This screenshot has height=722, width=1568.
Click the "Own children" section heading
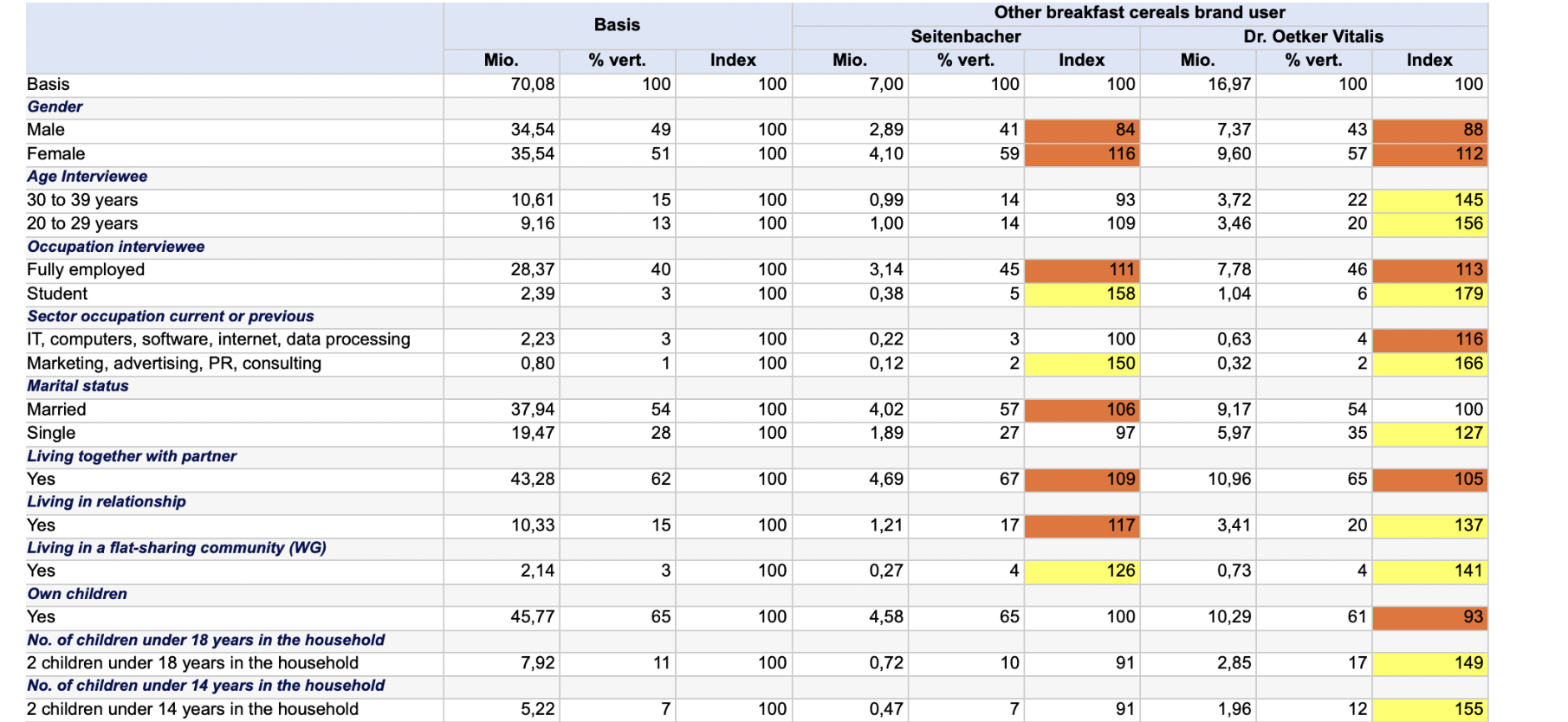tap(77, 594)
